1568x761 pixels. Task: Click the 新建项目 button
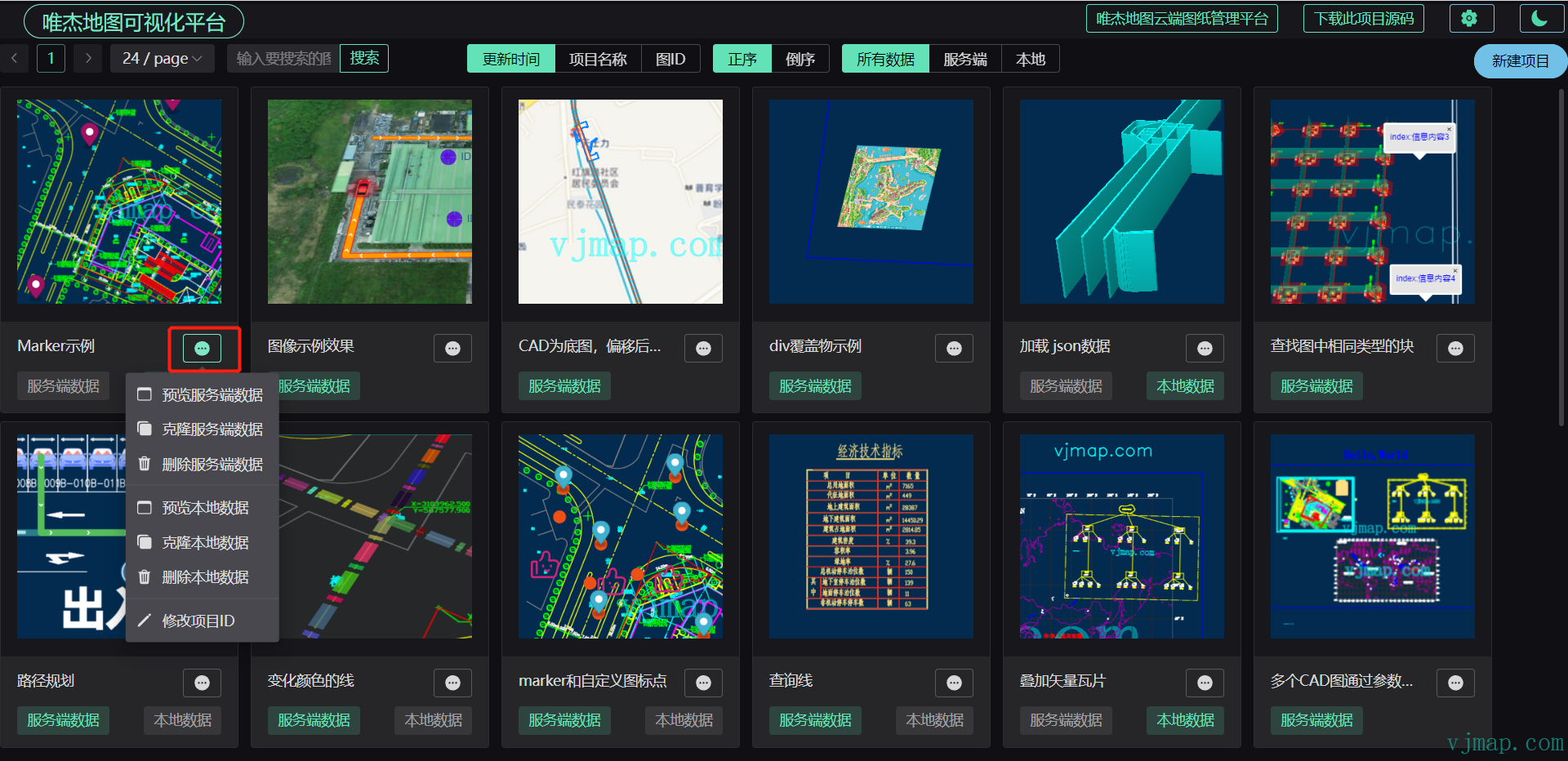pyautogui.click(x=1520, y=60)
